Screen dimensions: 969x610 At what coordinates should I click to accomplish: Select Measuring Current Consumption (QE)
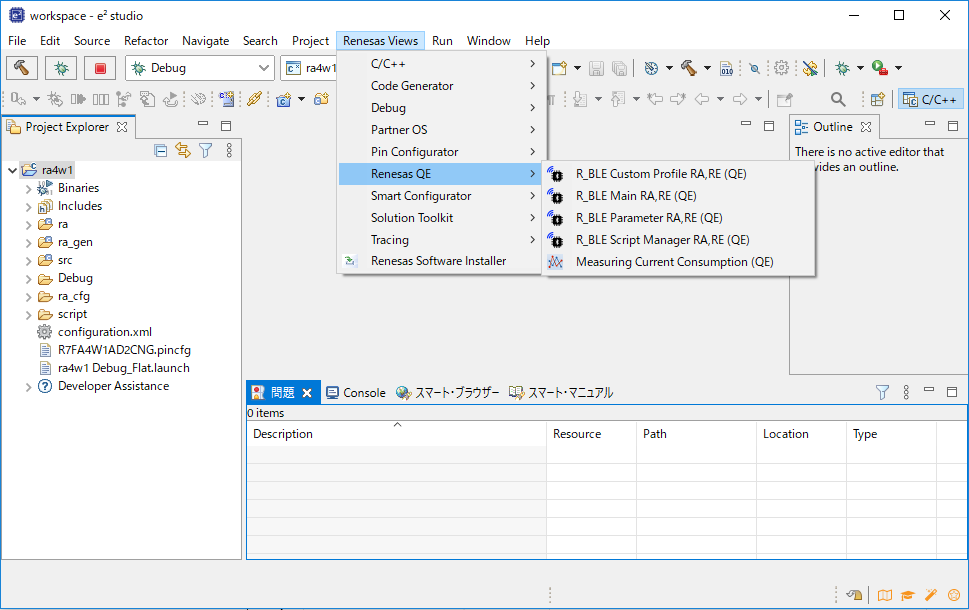(679, 262)
